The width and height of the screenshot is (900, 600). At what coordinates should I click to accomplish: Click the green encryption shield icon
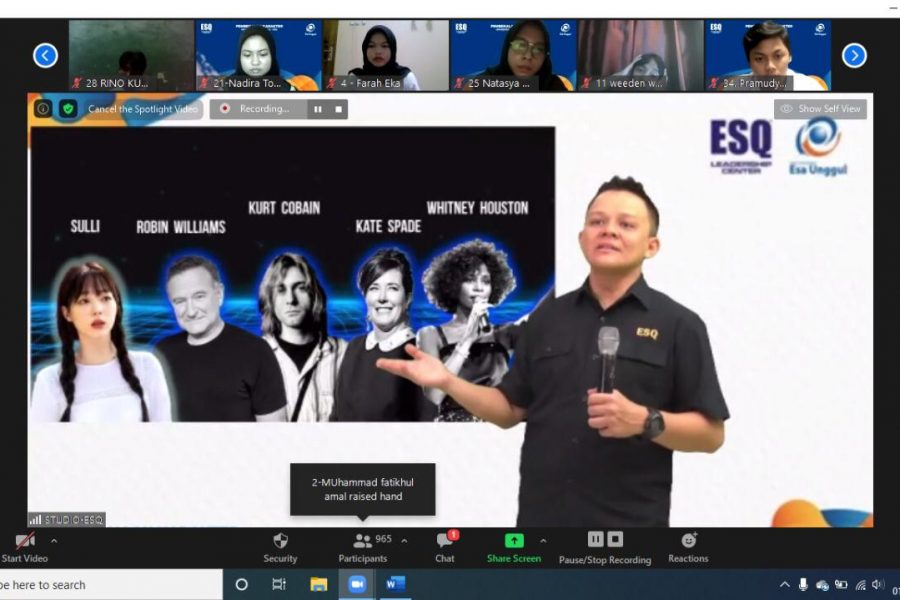click(x=68, y=109)
